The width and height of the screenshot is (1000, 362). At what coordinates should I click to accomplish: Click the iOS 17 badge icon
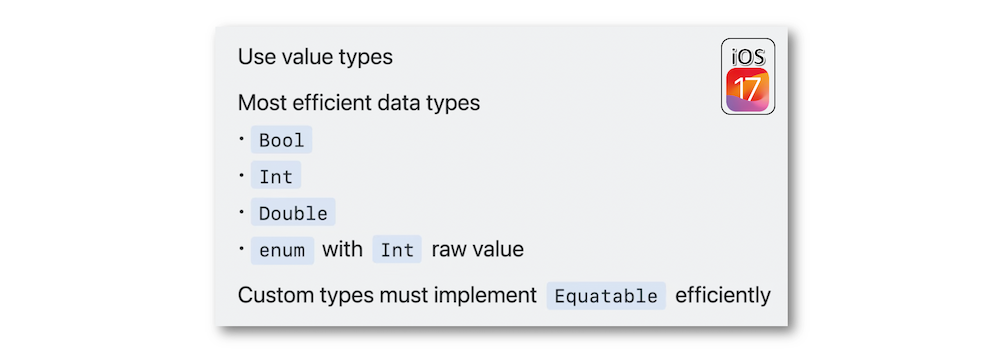(748, 76)
